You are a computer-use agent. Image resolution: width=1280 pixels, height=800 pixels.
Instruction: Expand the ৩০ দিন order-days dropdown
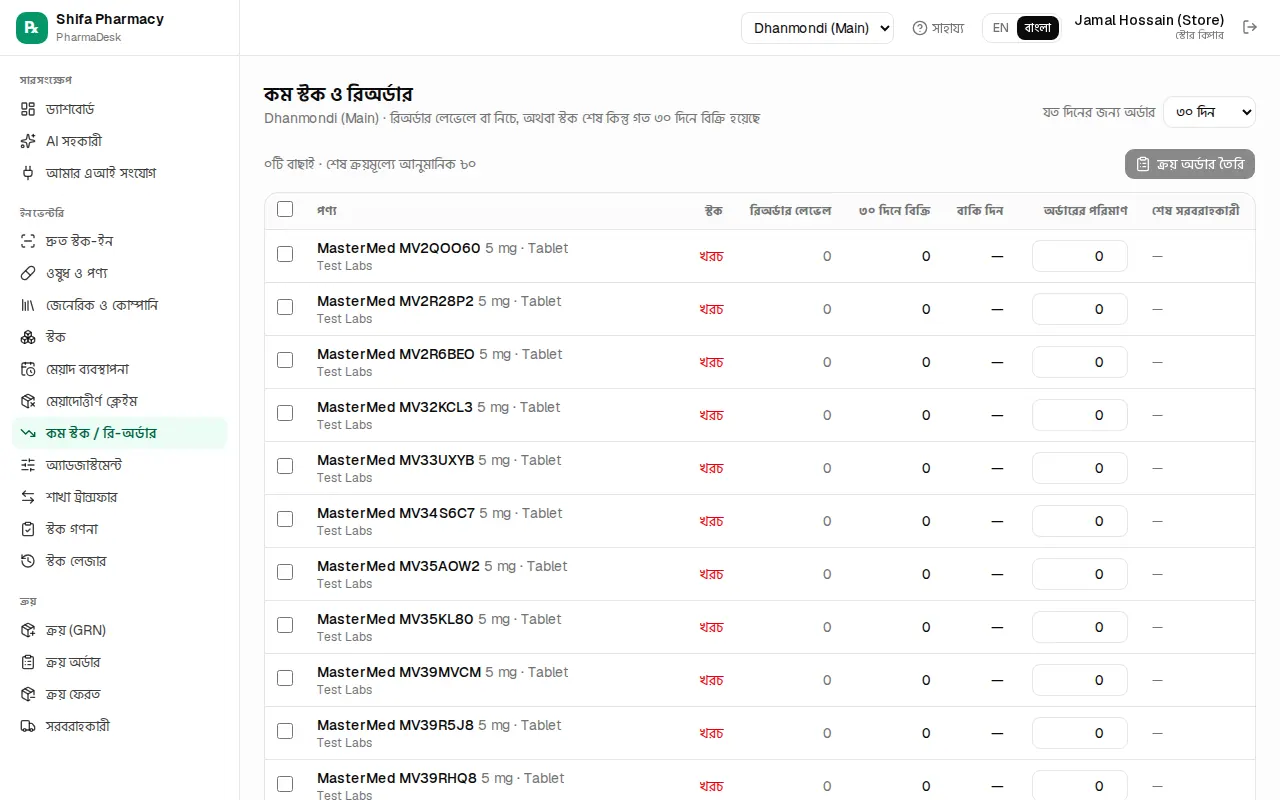tap(1209, 112)
